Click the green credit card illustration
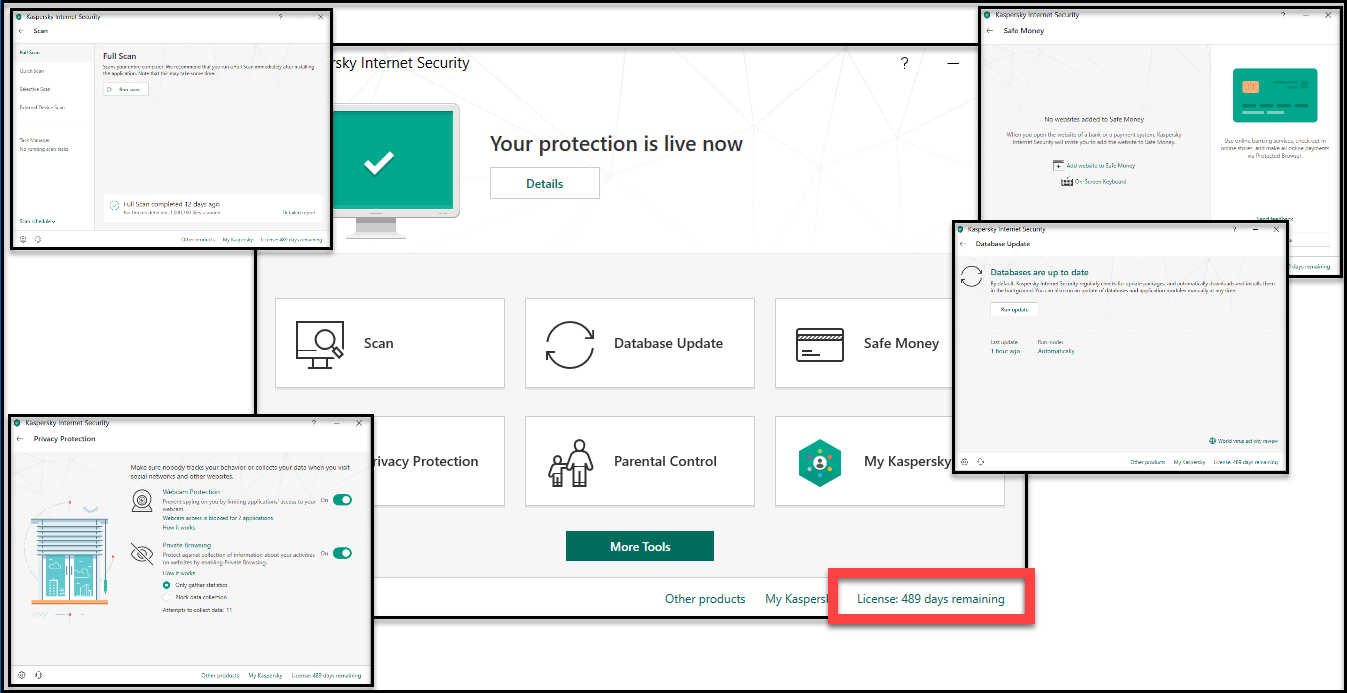Image resolution: width=1347 pixels, height=693 pixels. click(1275, 95)
